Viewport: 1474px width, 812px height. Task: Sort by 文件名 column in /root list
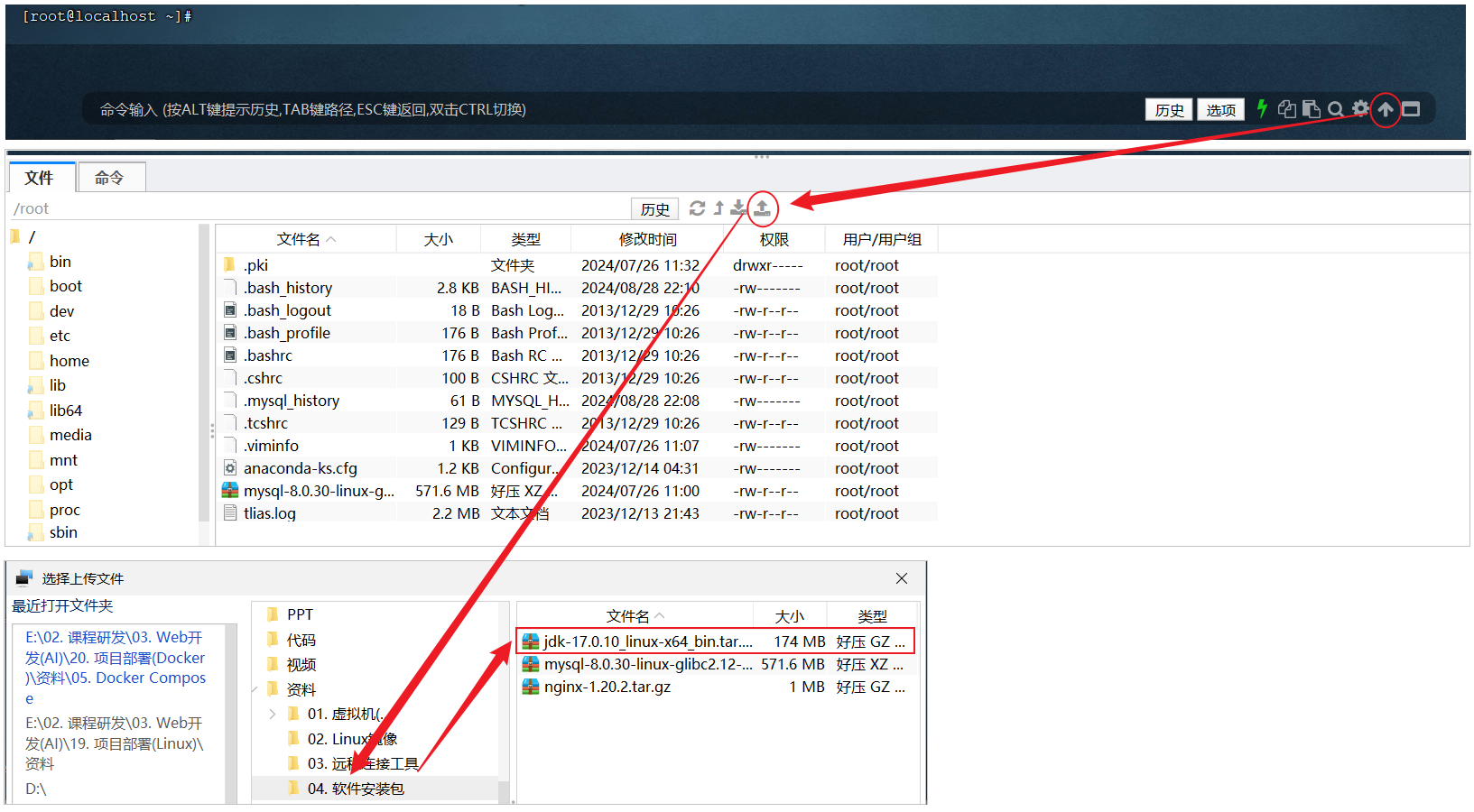306,239
